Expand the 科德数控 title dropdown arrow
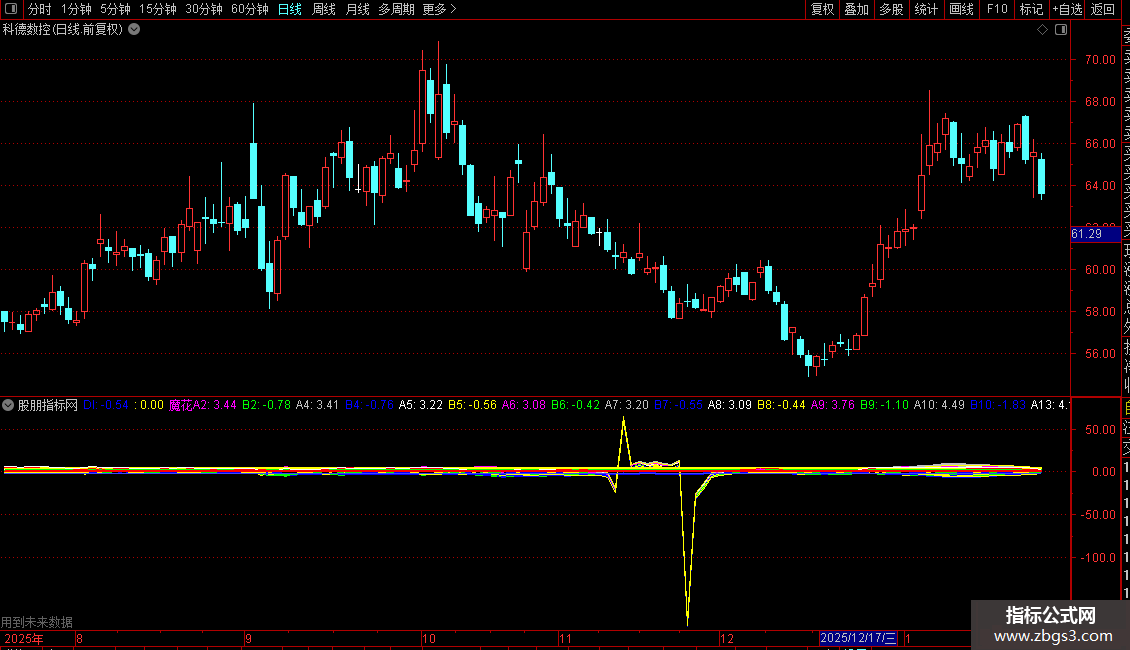The width and height of the screenshot is (1130, 650). (x=134, y=30)
